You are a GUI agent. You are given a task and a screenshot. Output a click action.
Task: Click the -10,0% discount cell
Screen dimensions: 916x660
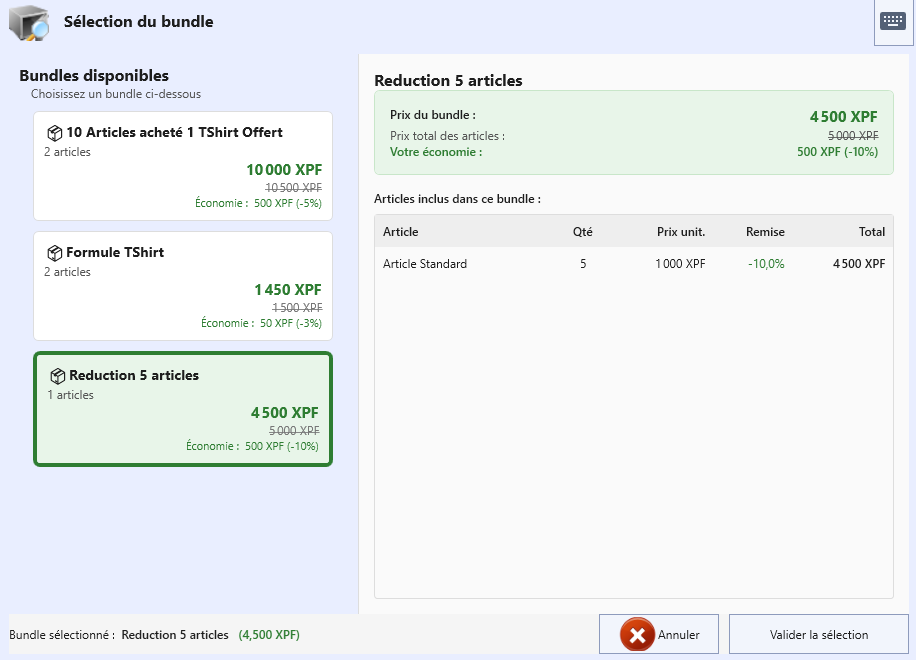765,264
